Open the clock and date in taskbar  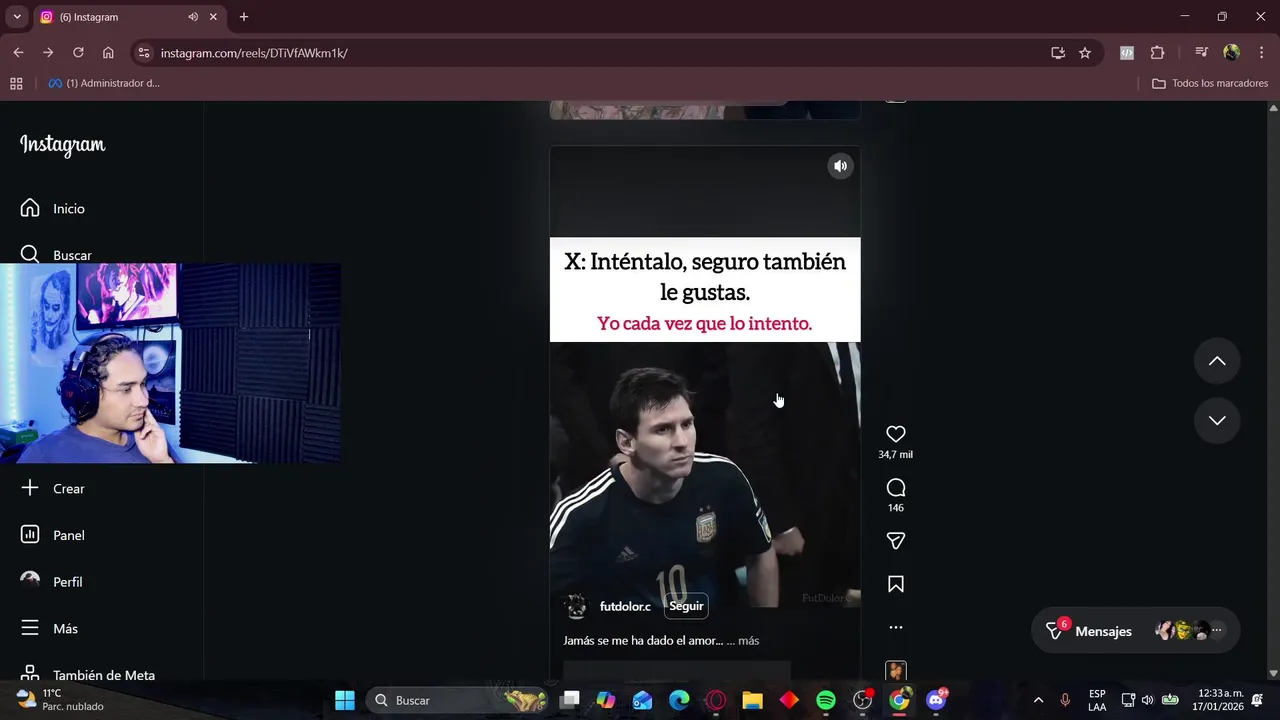[x=1220, y=700]
